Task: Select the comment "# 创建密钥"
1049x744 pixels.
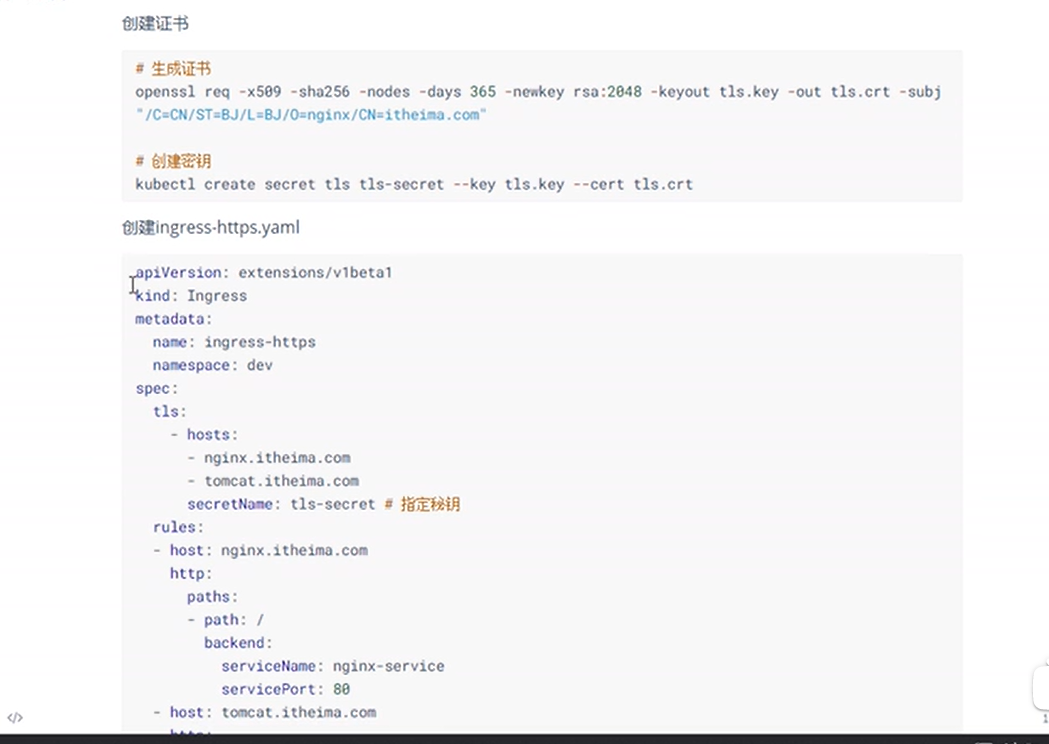Action: [173, 161]
